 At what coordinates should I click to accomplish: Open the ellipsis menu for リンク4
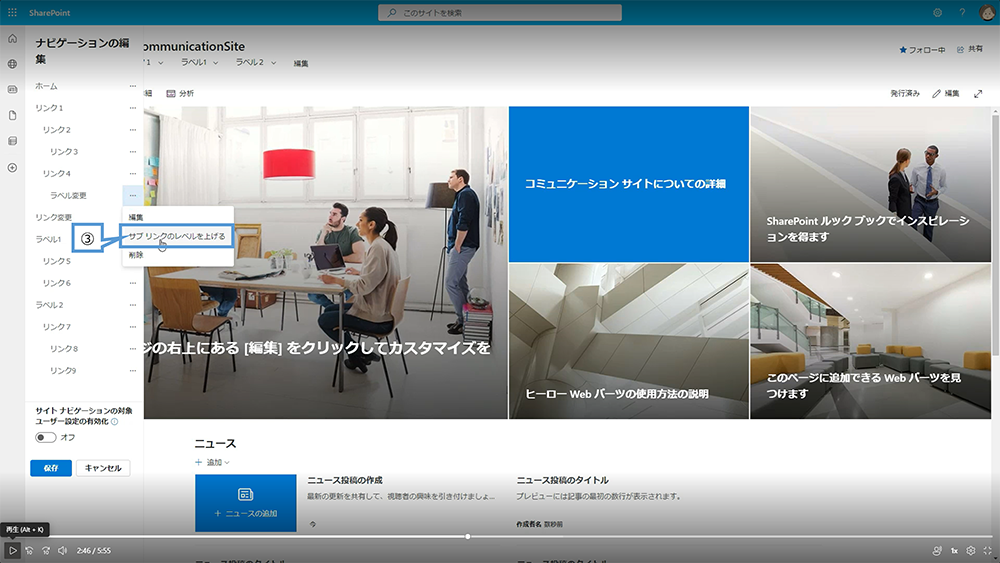point(133,173)
